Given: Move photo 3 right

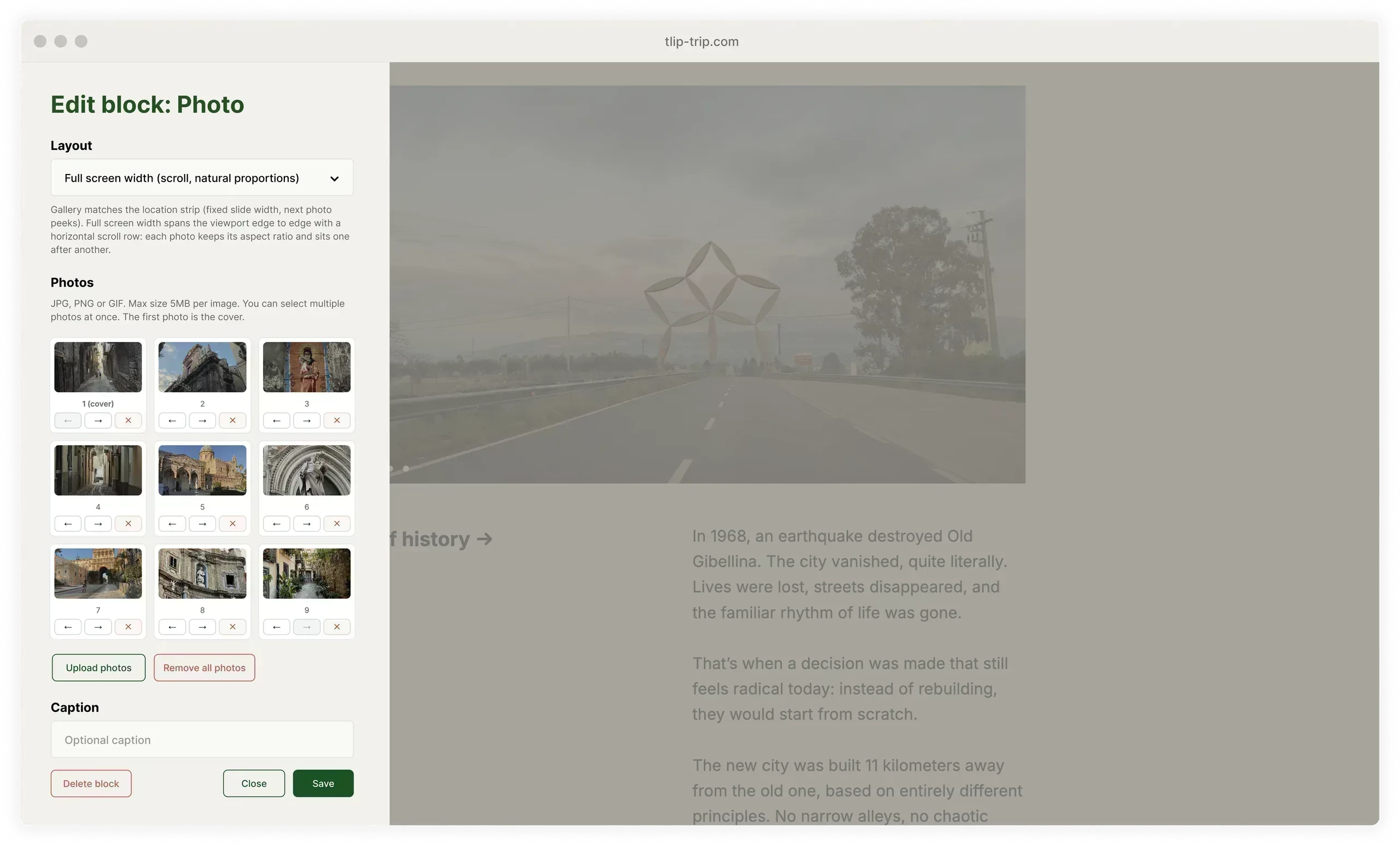Looking at the screenshot, I should (307, 421).
